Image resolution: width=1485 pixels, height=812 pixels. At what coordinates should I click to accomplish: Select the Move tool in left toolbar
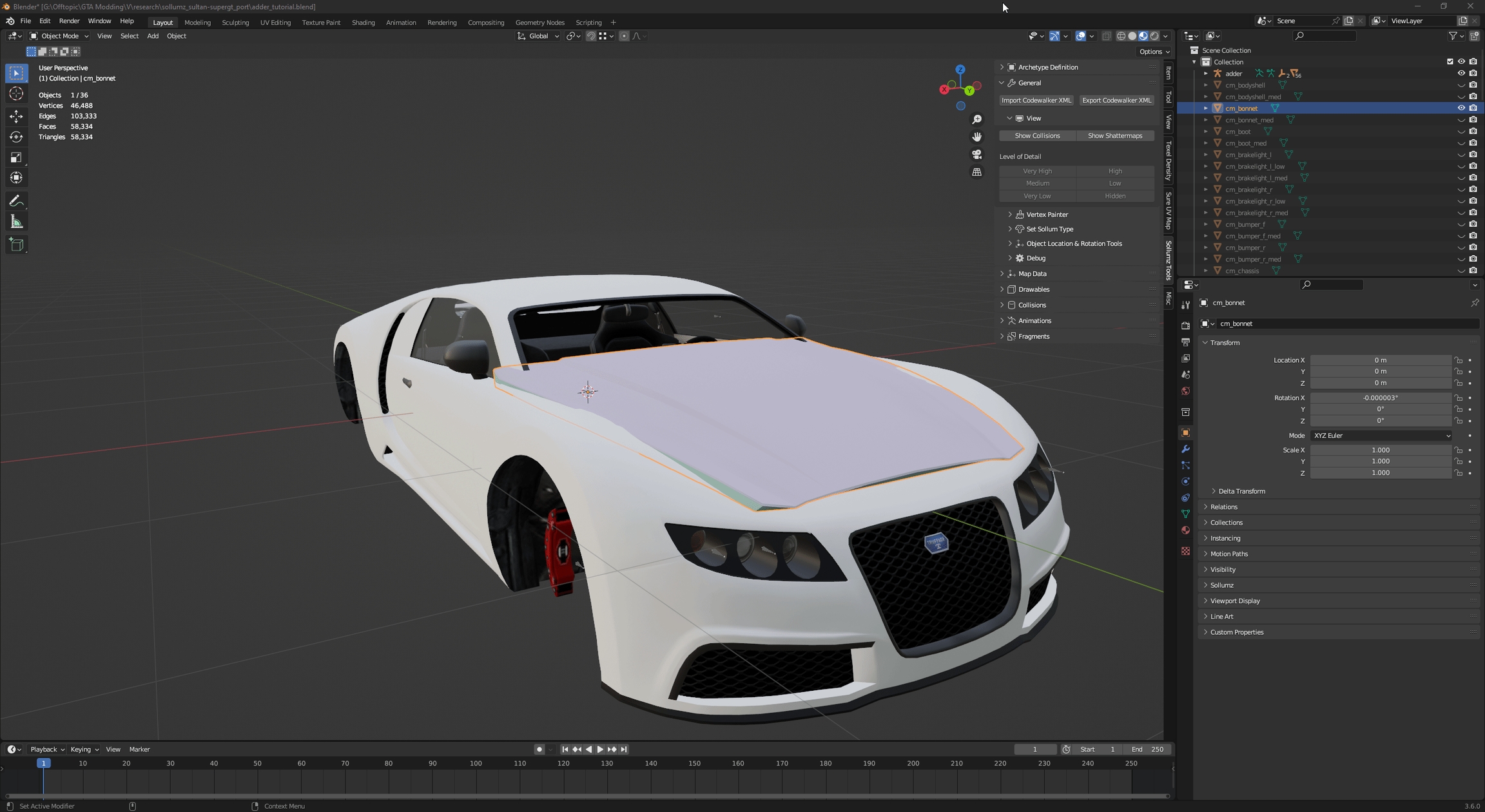pos(17,116)
